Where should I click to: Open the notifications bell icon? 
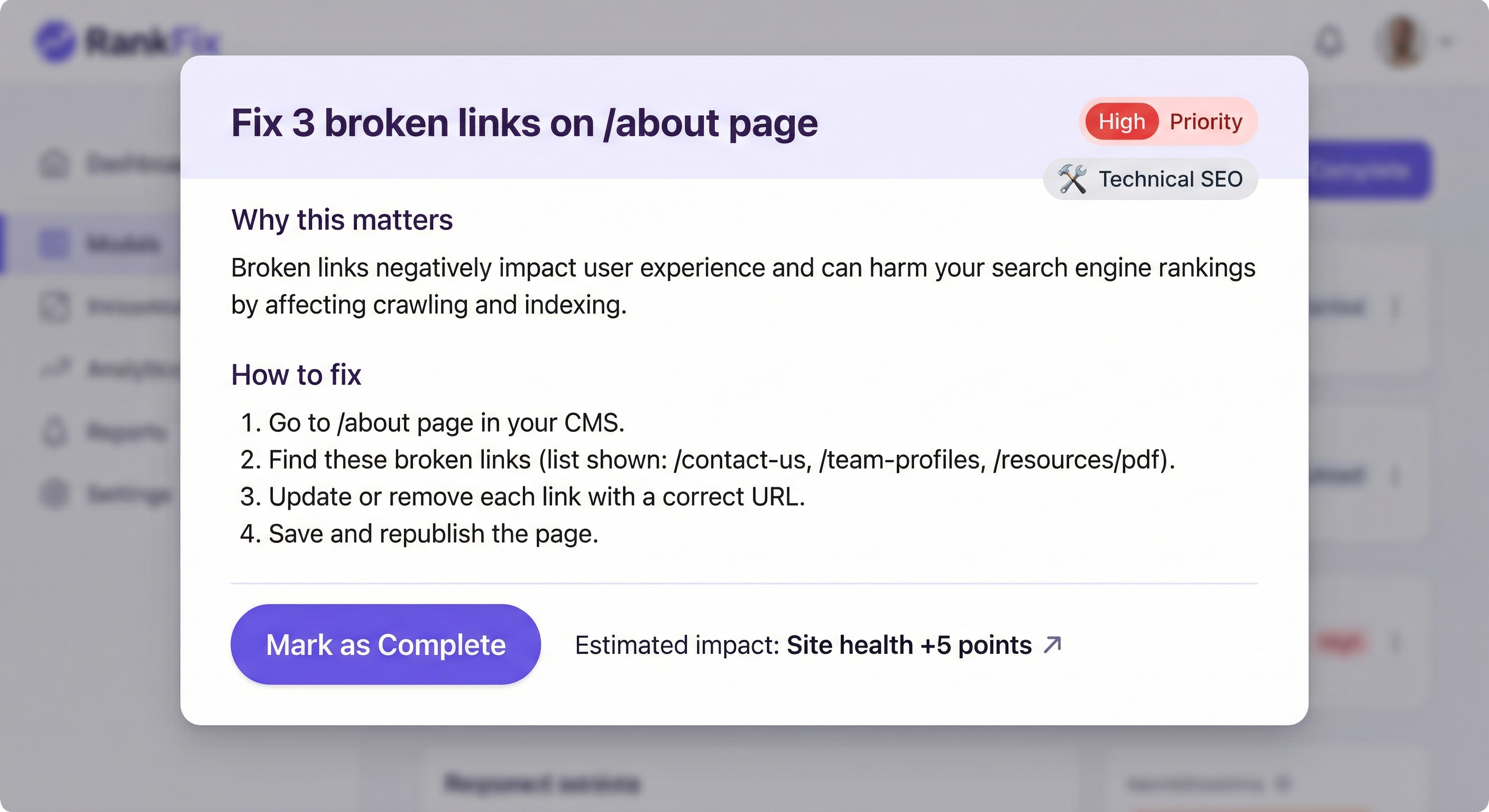point(1329,41)
